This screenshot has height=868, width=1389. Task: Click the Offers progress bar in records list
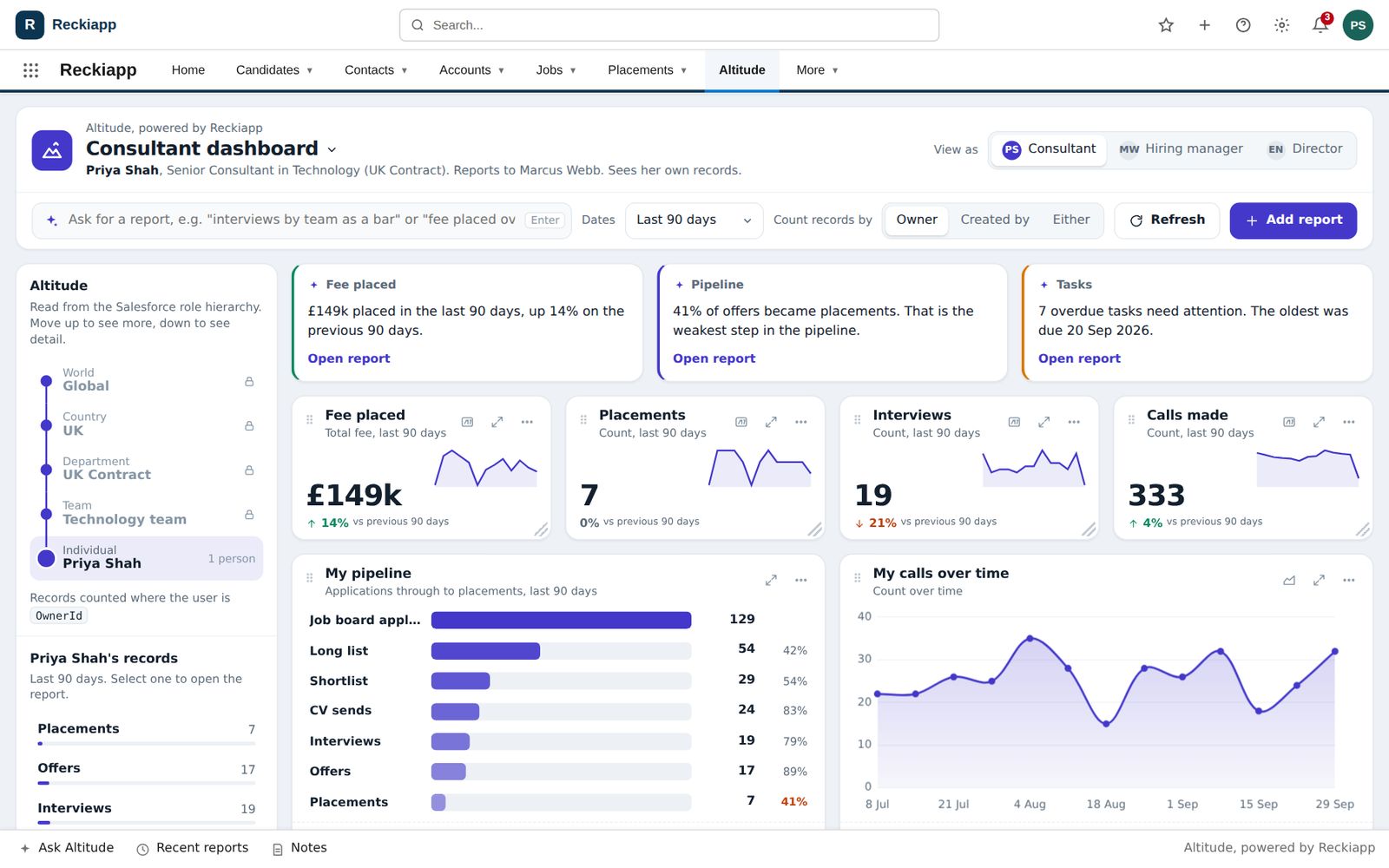click(146, 783)
